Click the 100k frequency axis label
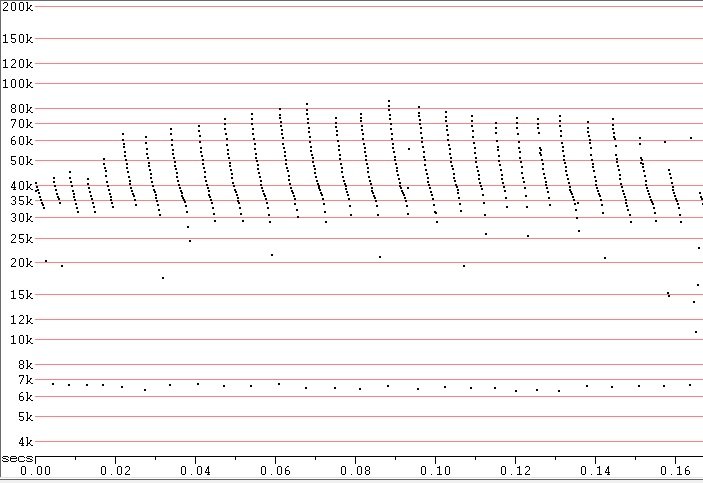This screenshot has width=703, height=483. (x=17, y=83)
